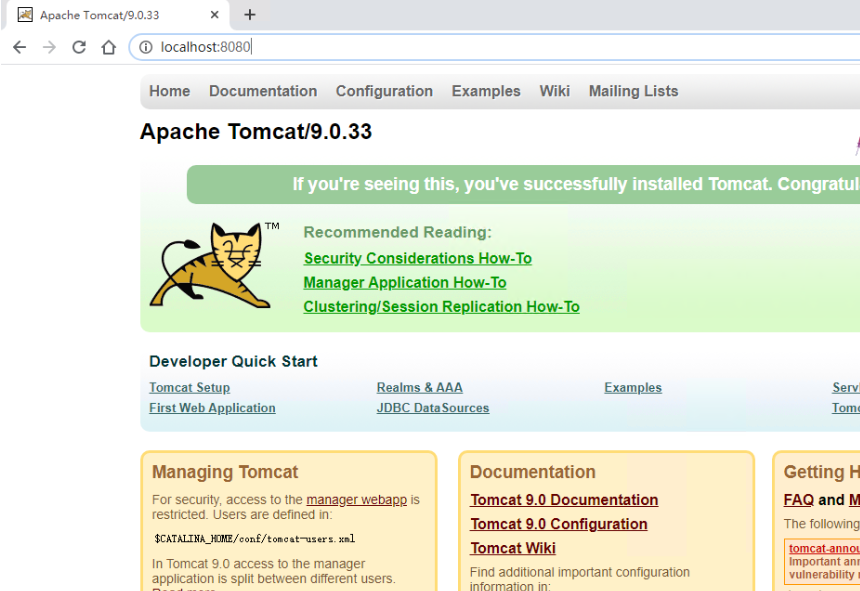Open Examples link under Developer Quick Start

tap(633, 388)
